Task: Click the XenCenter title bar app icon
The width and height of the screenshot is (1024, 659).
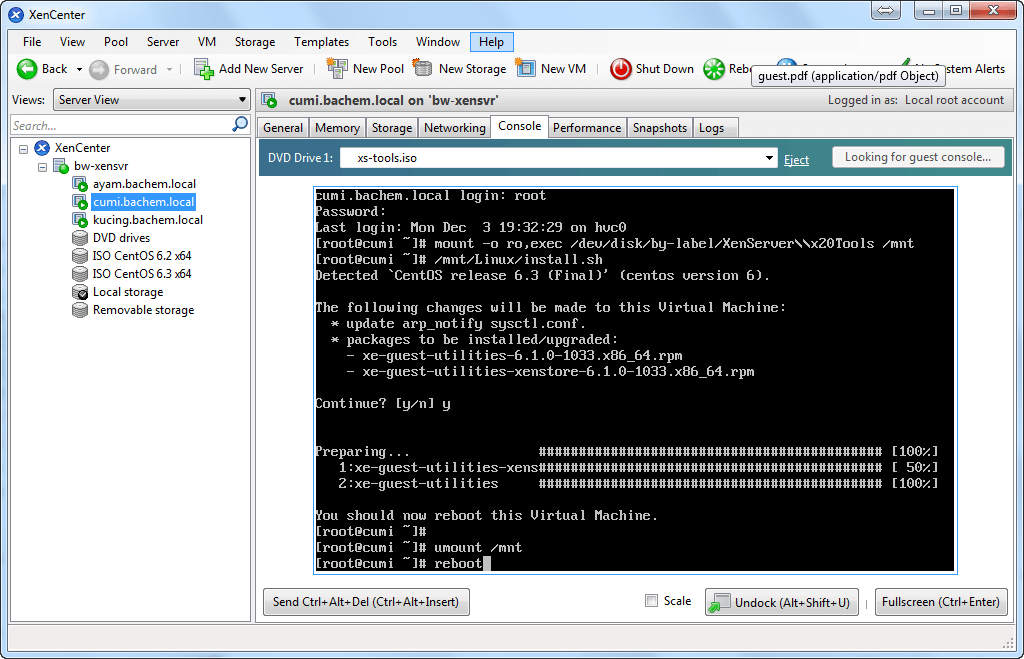Action: (x=16, y=14)
